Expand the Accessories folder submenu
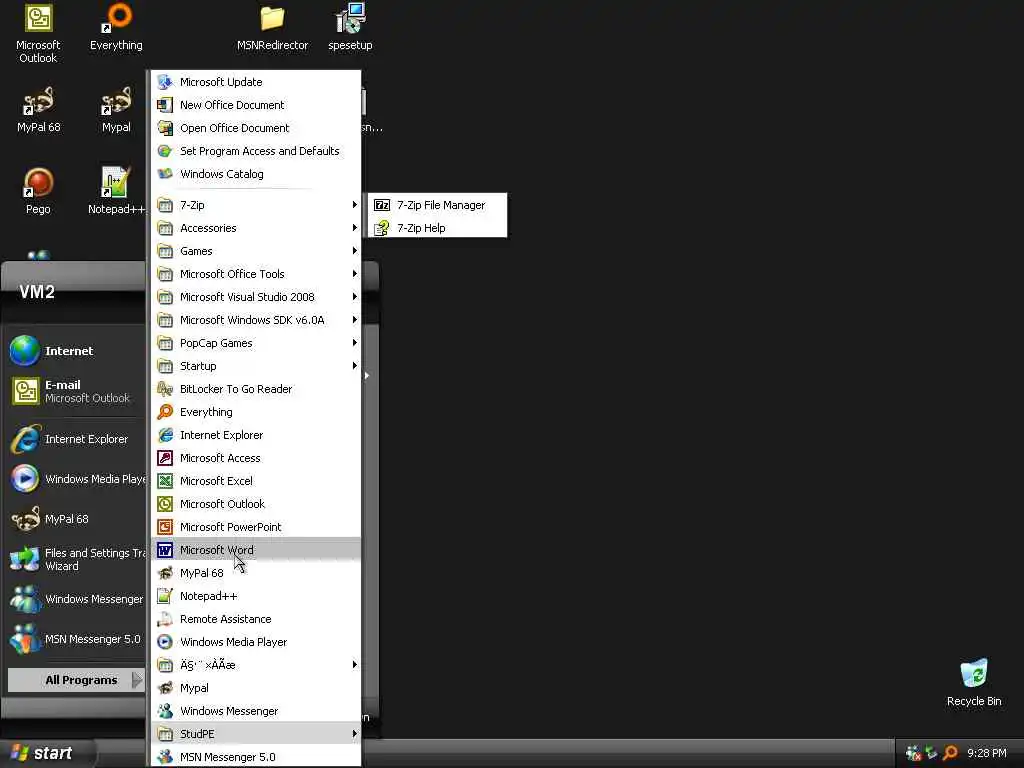The height and width of the screenshot is (768, 1024). (256, 228)
